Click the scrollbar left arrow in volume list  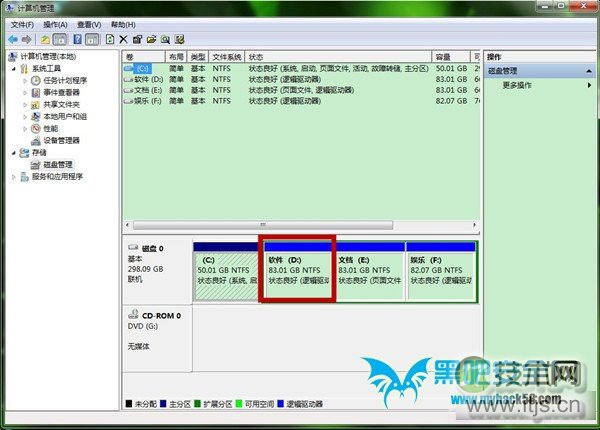127,225
